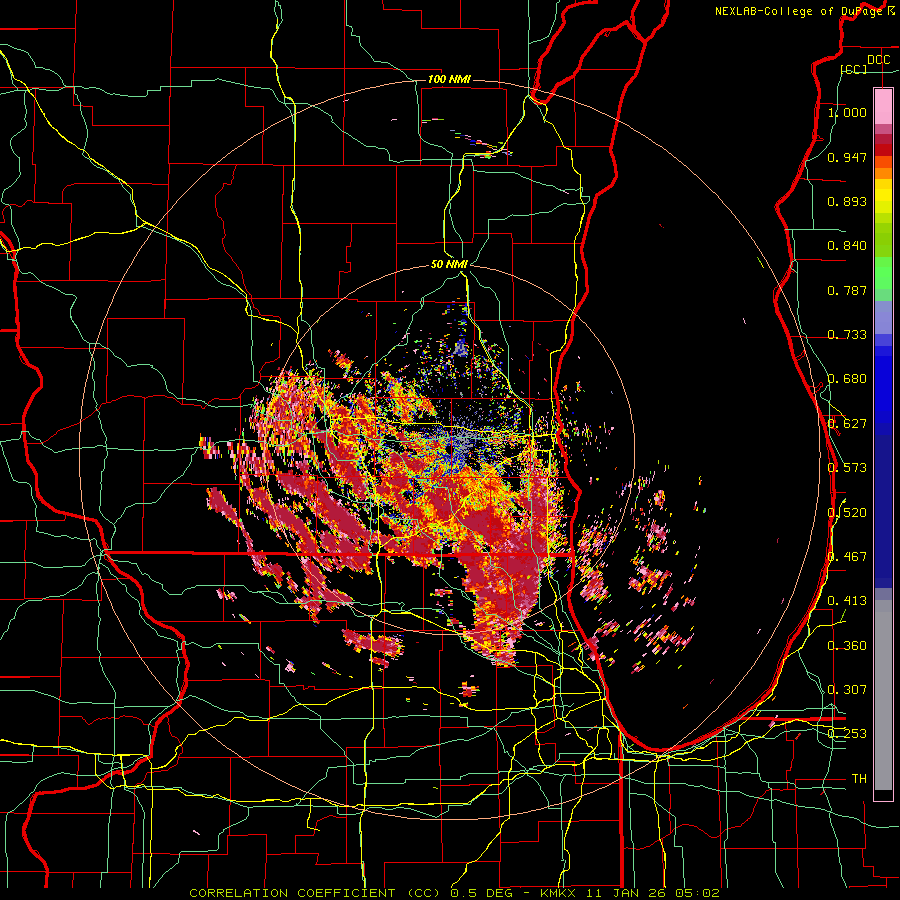Pick the bright green segment of the color bar

[x=883, y=273]
